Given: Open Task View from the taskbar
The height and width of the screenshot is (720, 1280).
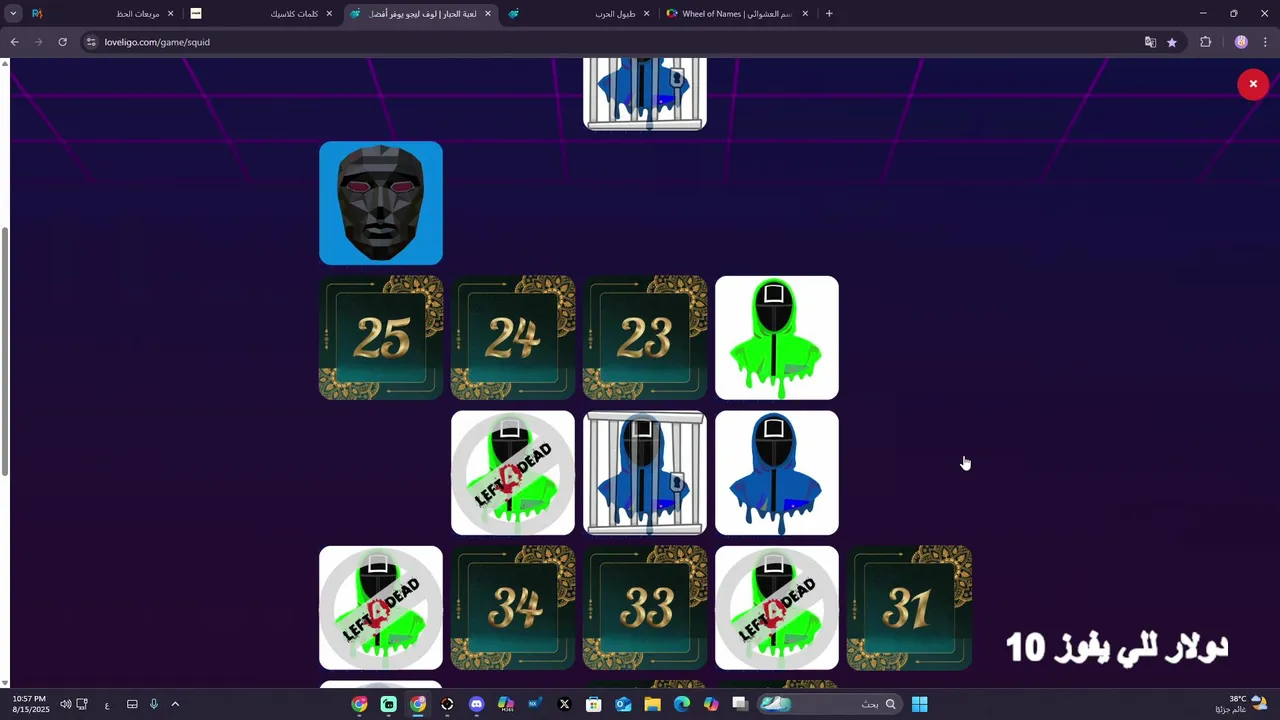Looking at the screenshot, I should 740,704.
